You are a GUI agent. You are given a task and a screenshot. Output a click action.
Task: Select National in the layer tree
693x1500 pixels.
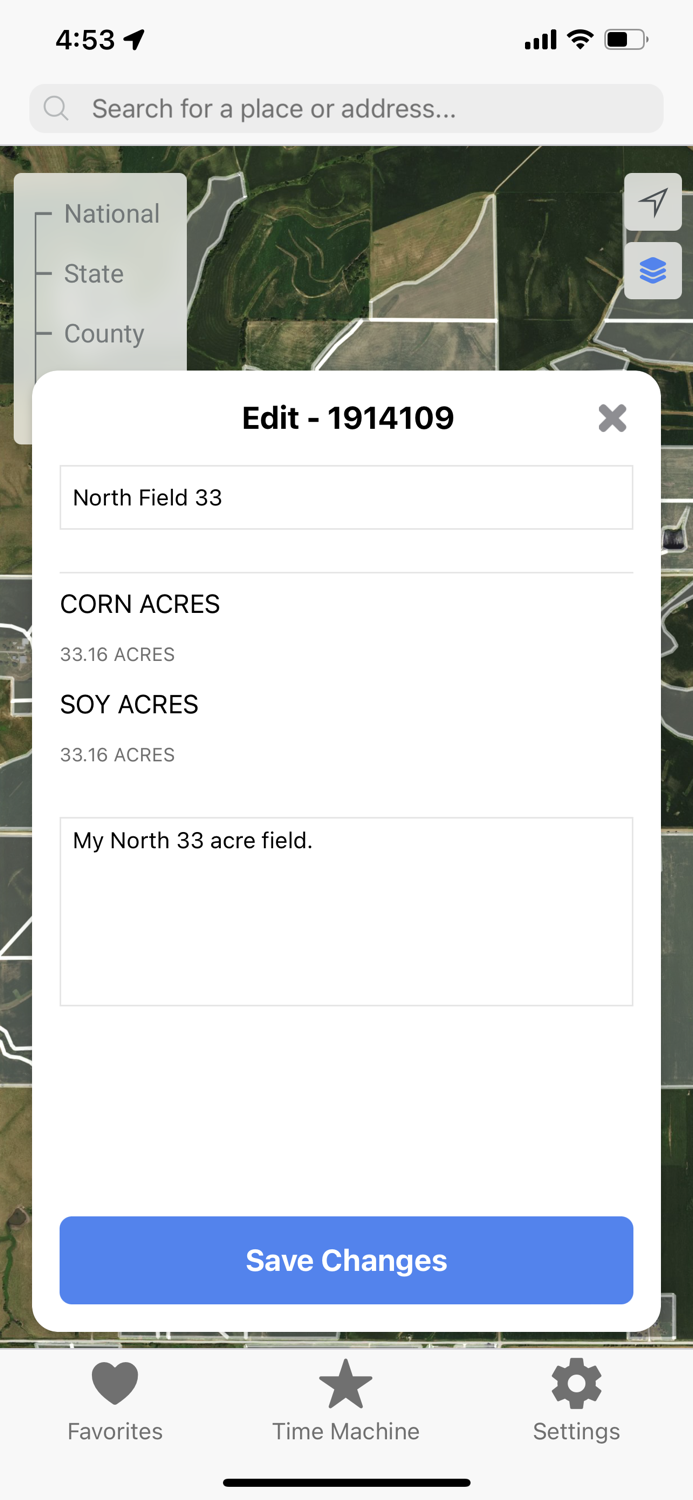tap(111, 214)
